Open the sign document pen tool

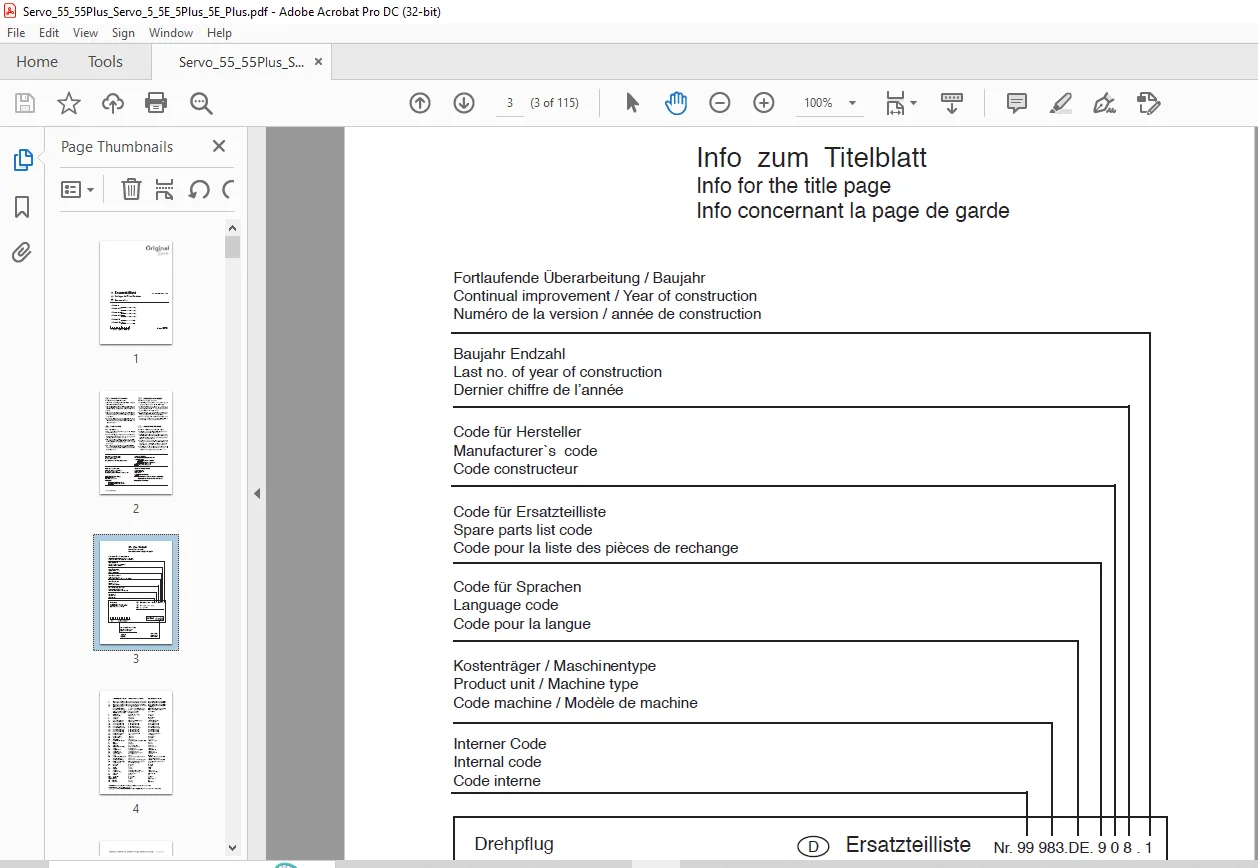point(1104,103)
